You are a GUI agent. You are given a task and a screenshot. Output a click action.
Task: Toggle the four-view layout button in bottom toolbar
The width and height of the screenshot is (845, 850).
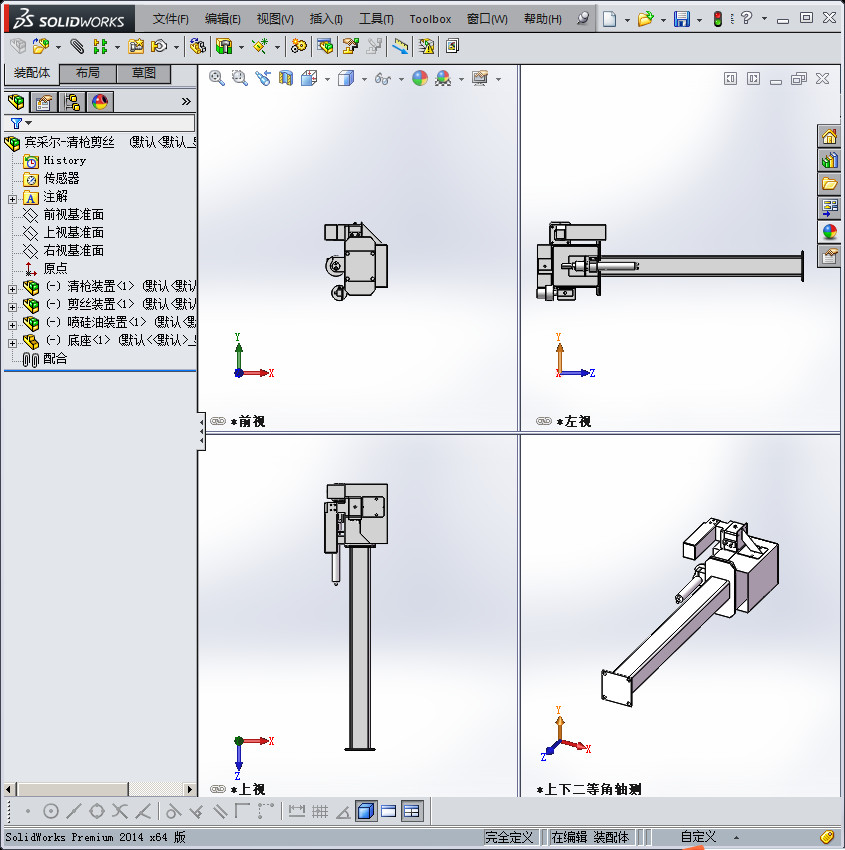(x=412, y=812)
